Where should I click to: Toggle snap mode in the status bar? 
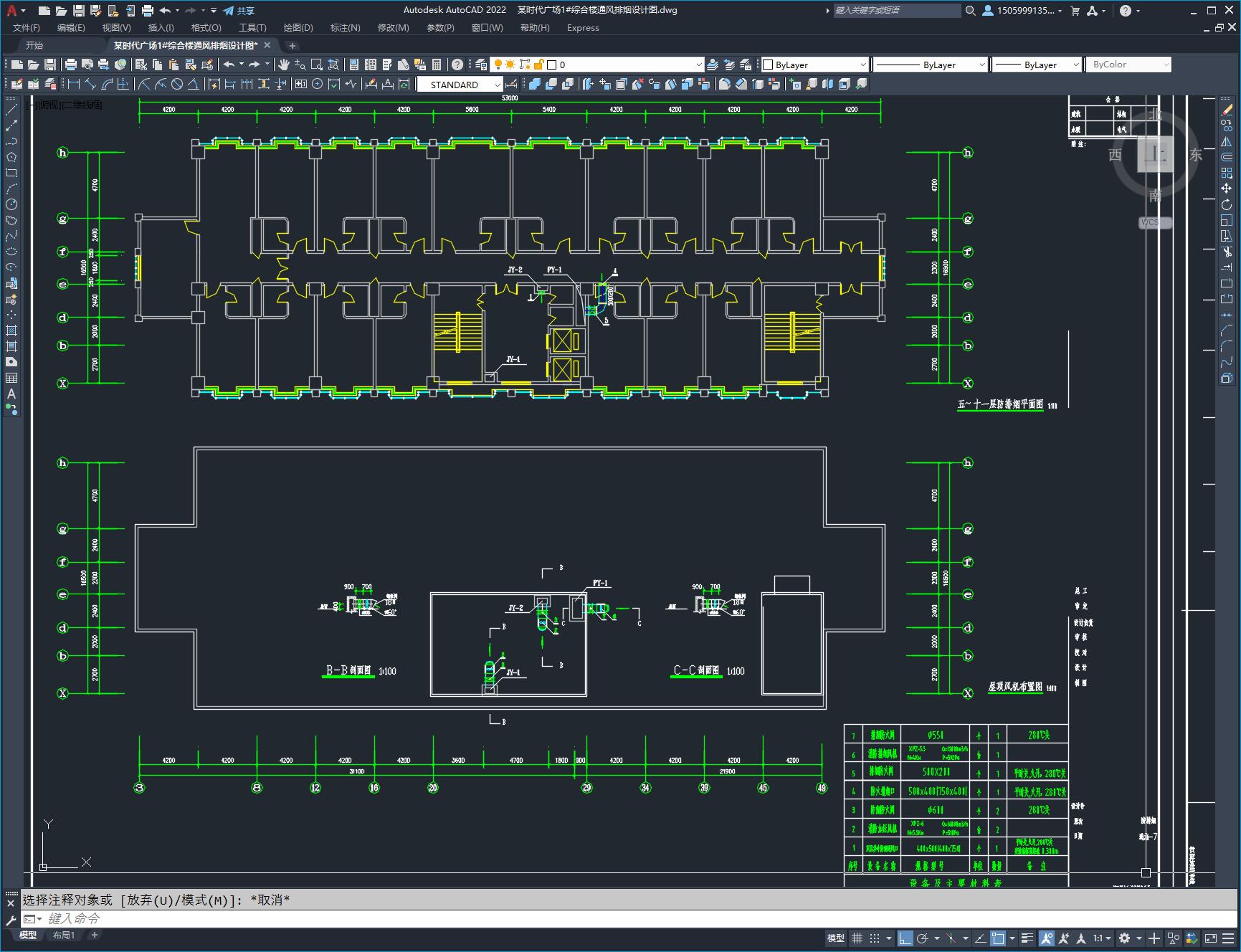pyautogui.click(x=874, y=938)
